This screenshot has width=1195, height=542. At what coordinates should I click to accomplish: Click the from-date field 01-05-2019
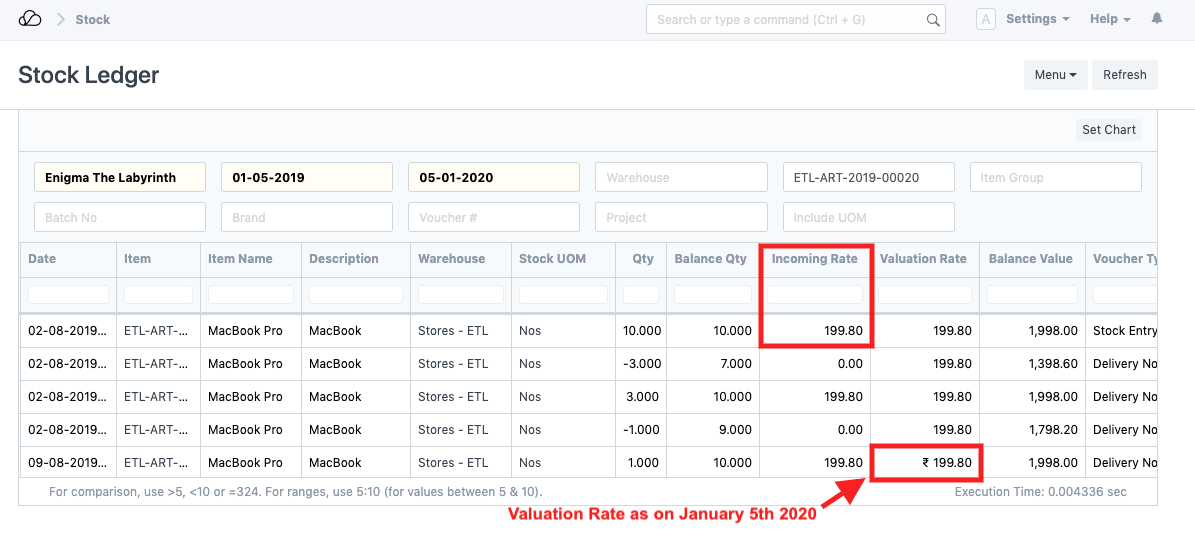[x=306, y=177]
